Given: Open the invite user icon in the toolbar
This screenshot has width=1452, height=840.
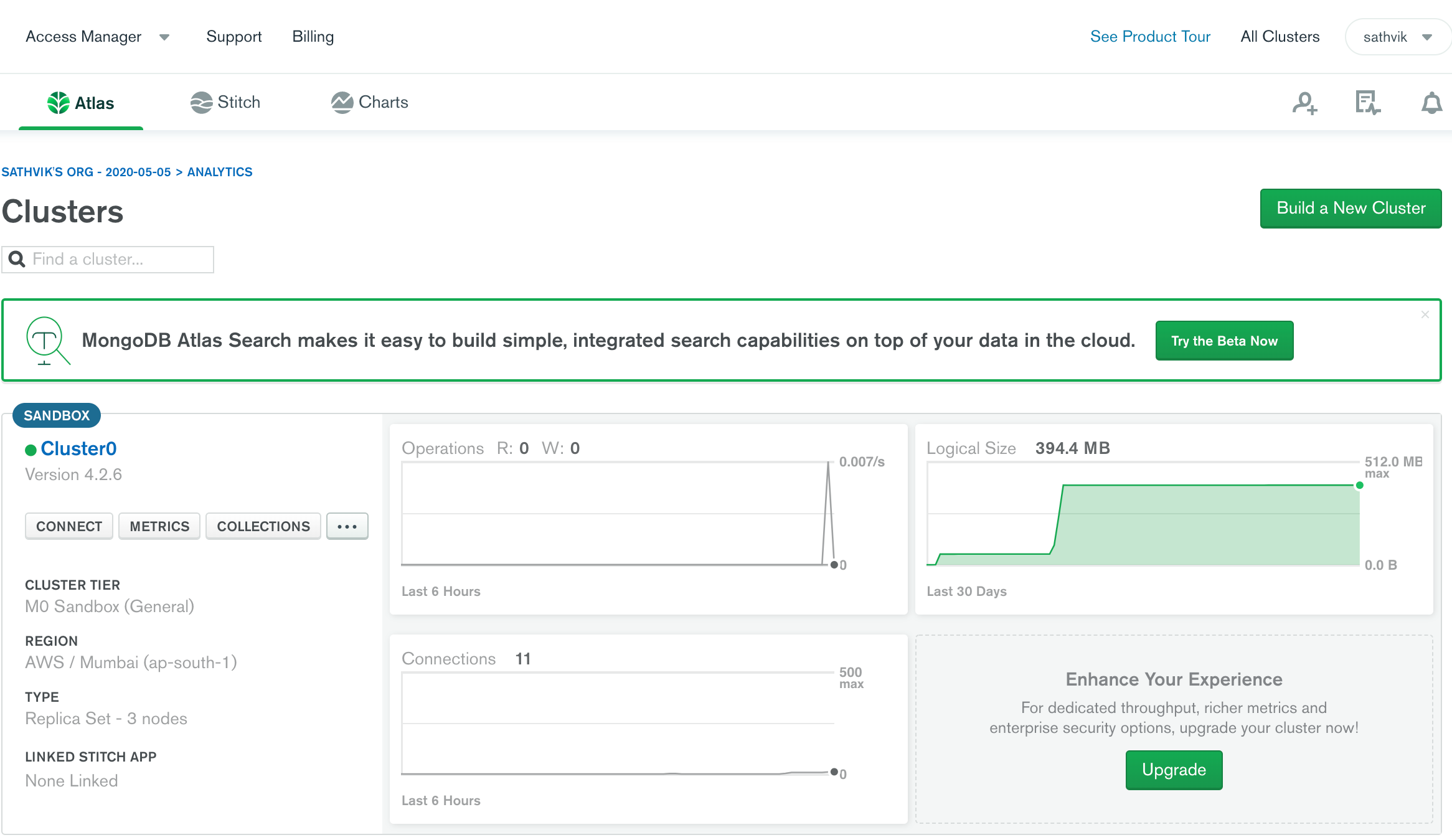Looking at the screenshot, I should [1304, 104].
